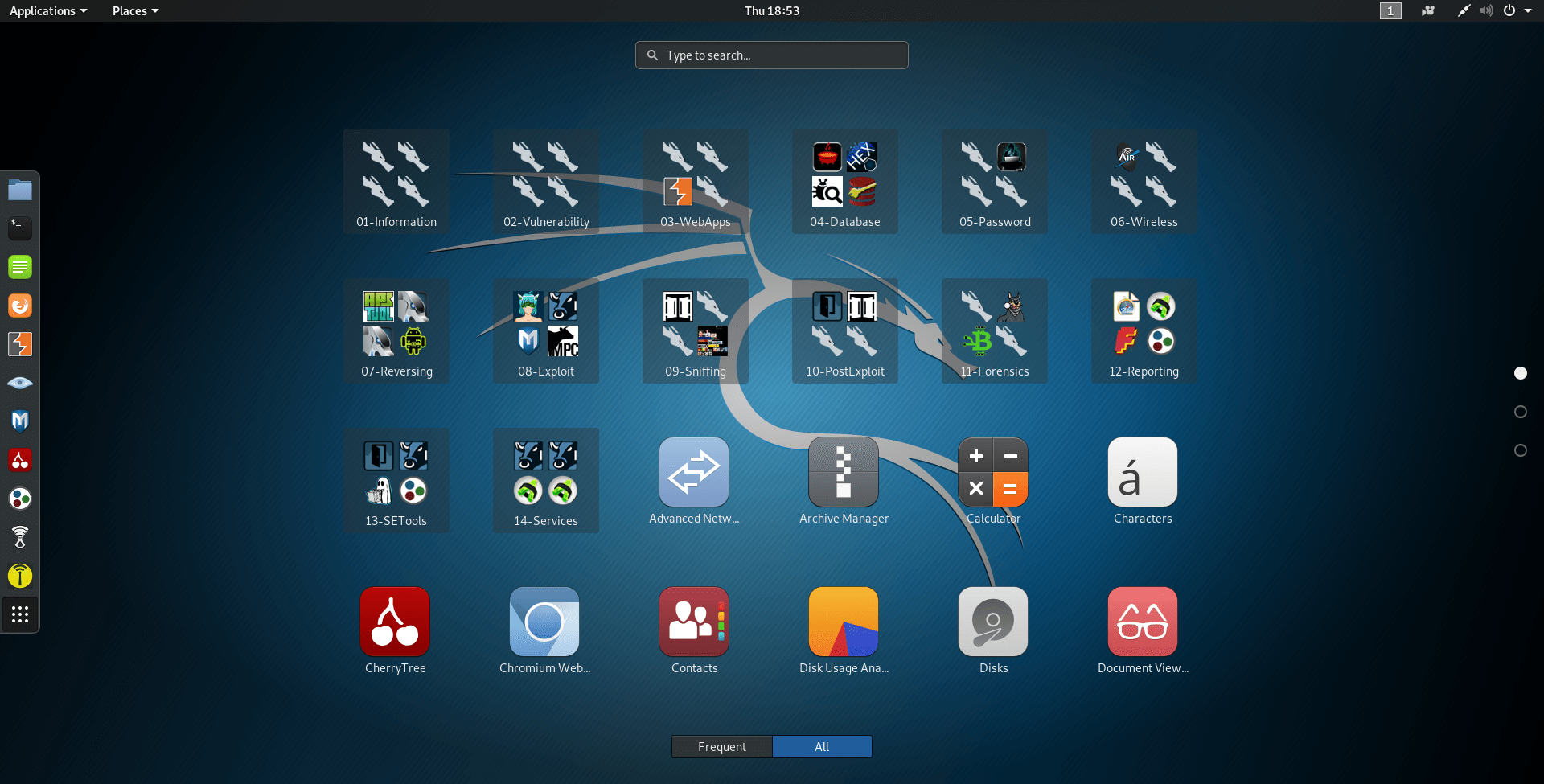Open the wireless antenna dock icon

(20, 537)
